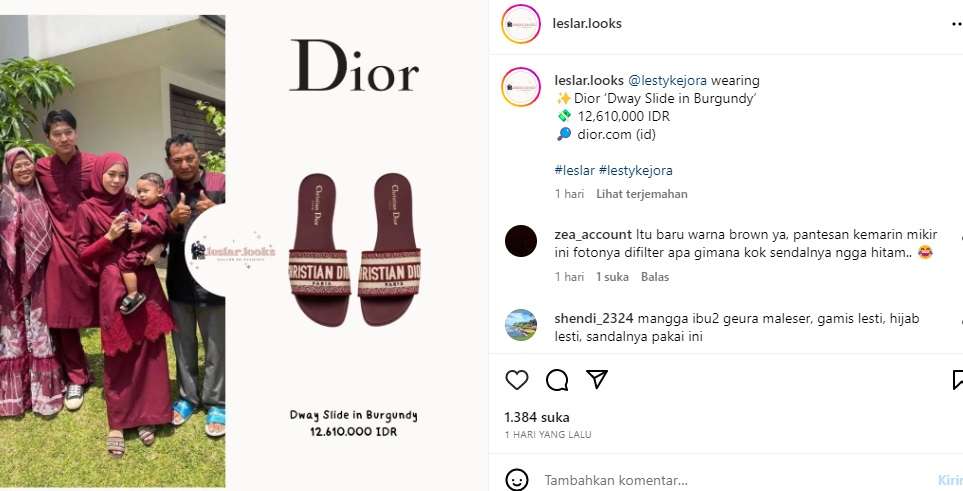Open more options three-dot menu
Image resolution: width=963 pixels, height=491 pixels.
[957, 24]
